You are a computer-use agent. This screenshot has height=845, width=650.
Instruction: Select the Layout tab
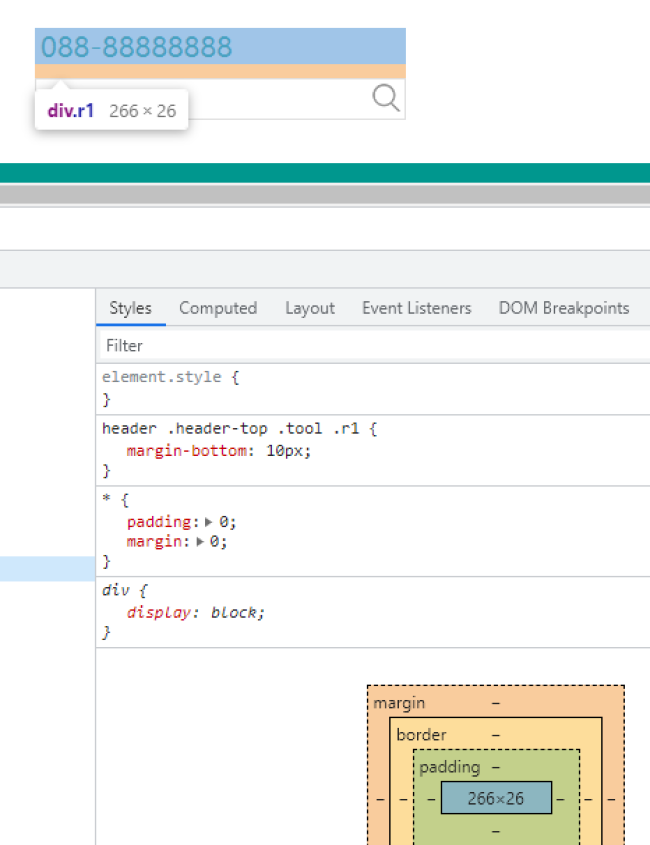click(310, 308)
